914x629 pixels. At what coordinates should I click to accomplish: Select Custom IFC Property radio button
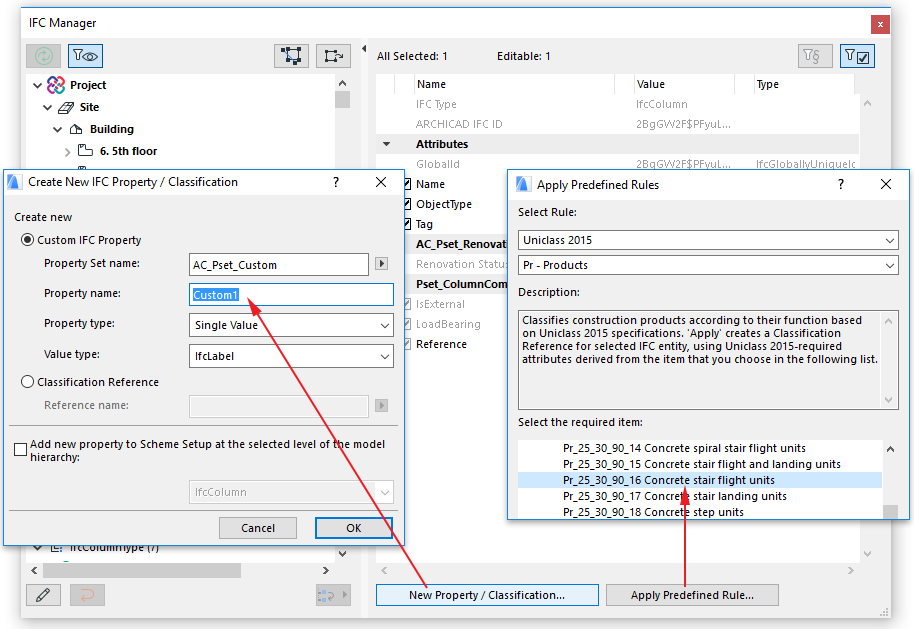pyautogui.click(x=27, y=240)
